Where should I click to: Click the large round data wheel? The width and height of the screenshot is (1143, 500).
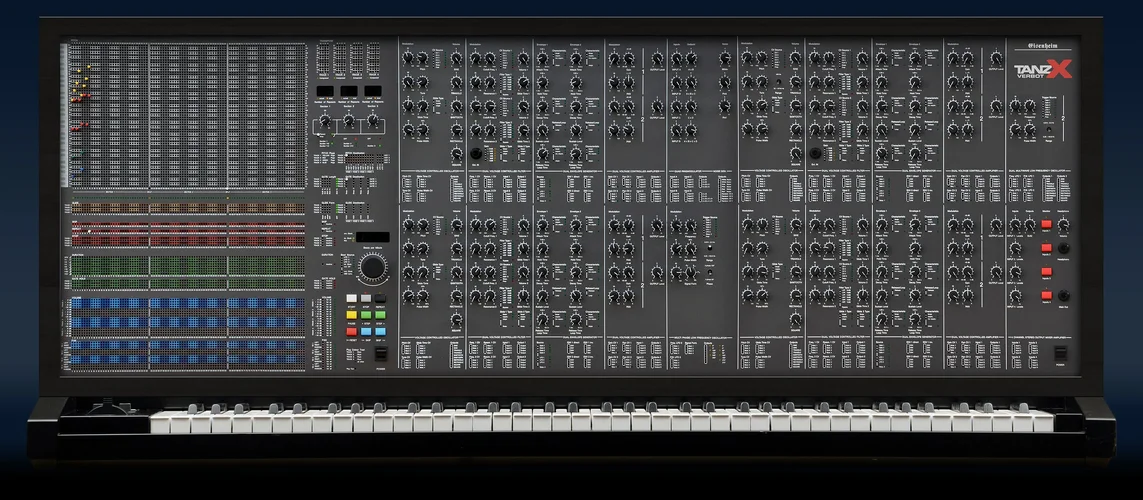(373, 267)
